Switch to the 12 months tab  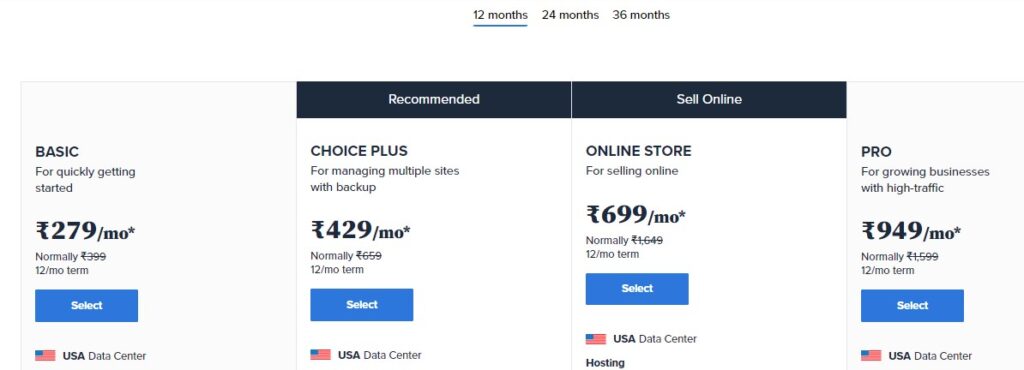click(x=500, y=15)
